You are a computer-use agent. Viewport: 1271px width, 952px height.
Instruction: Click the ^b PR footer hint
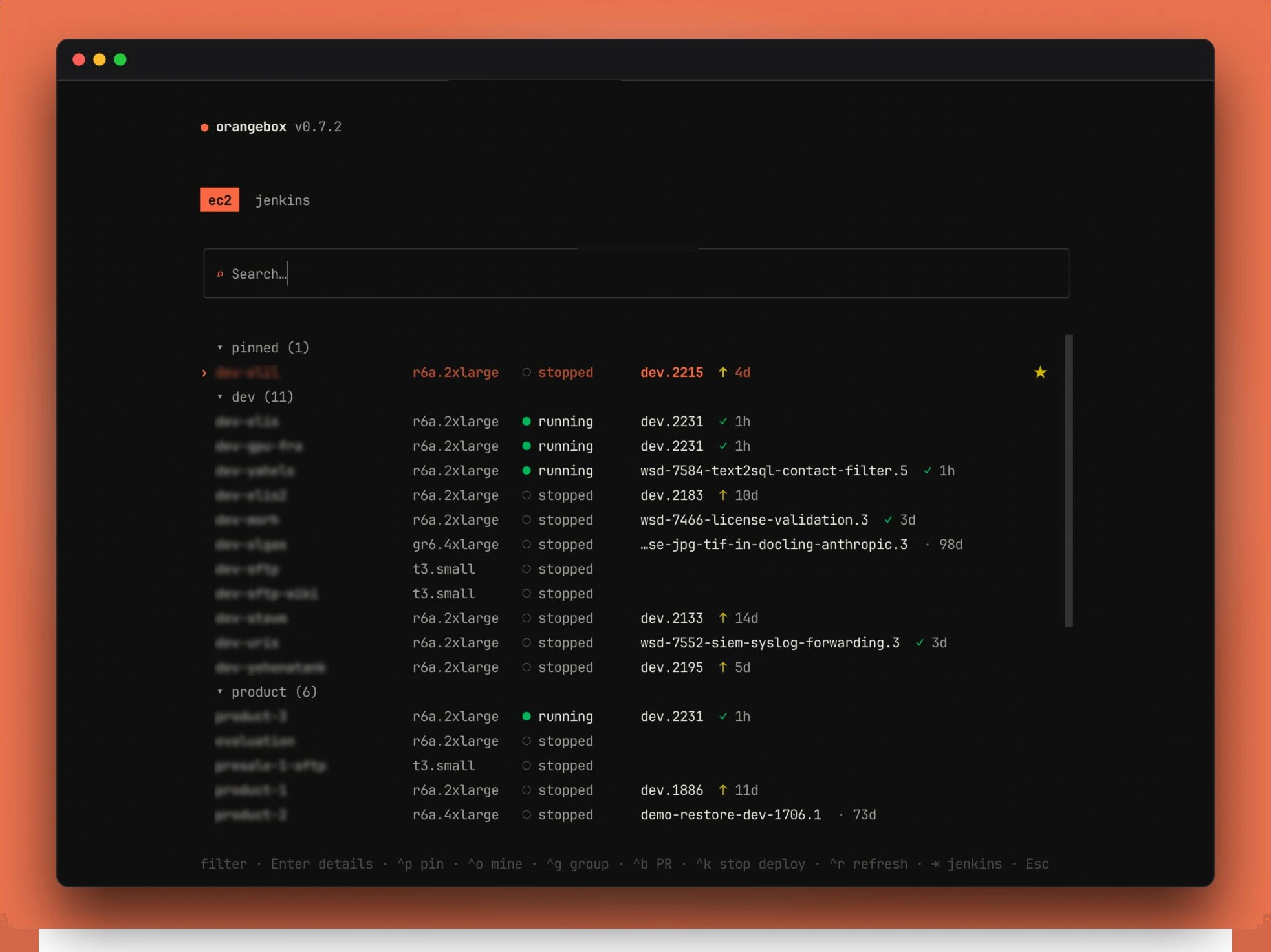pyautogui.click(x=652, y=864)
